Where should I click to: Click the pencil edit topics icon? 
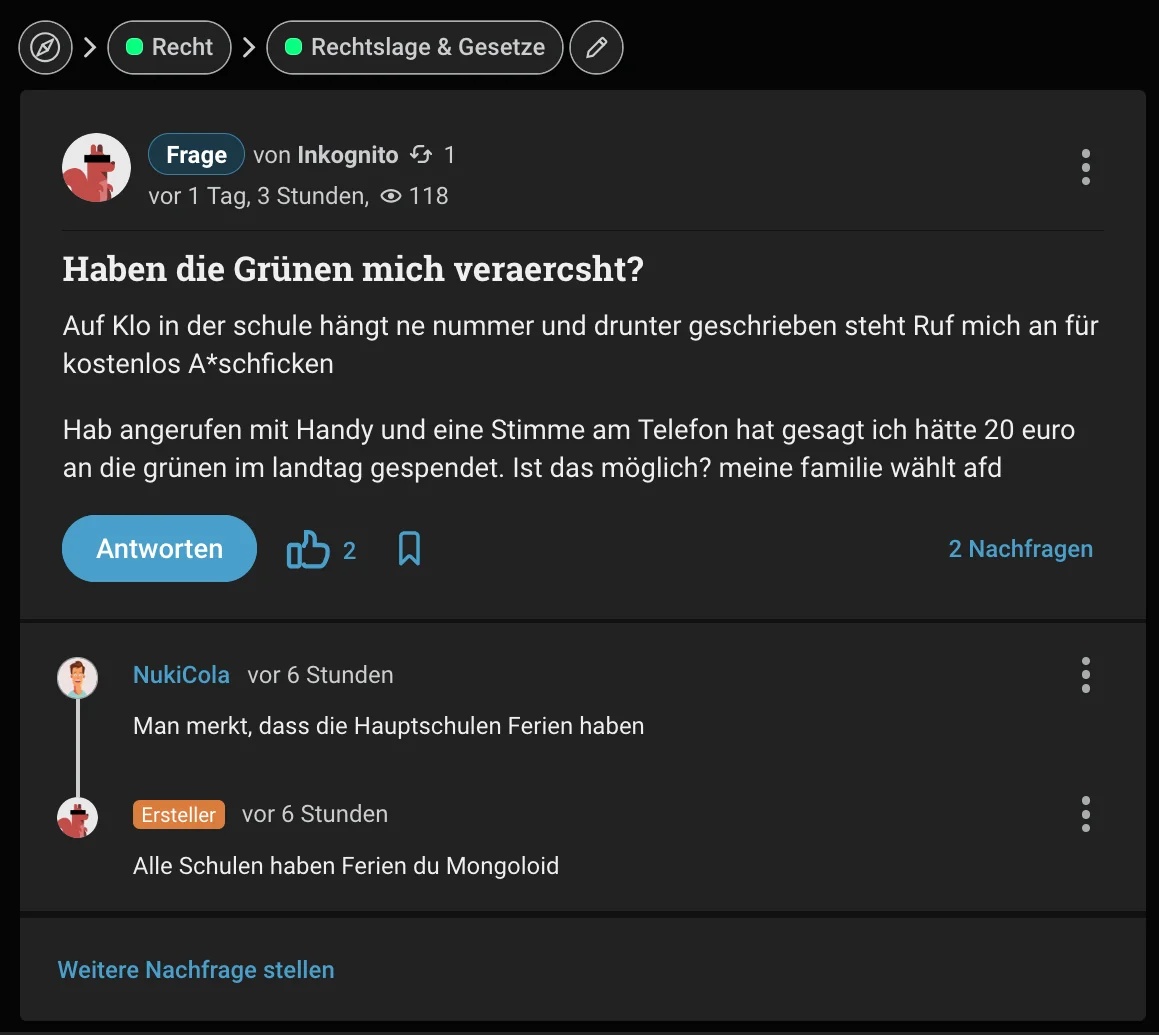click(596, 48)
